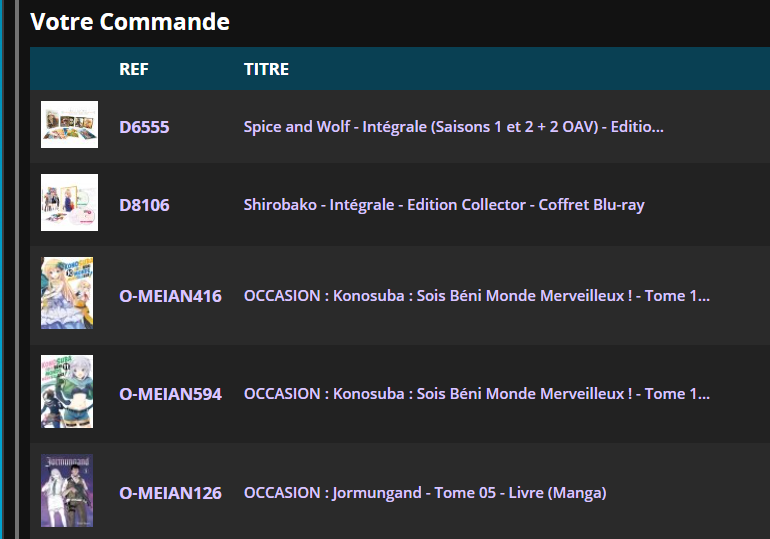Viewport: 770px width, 539px height.
Task: Click the REF column header
Action: pos(134,69)
